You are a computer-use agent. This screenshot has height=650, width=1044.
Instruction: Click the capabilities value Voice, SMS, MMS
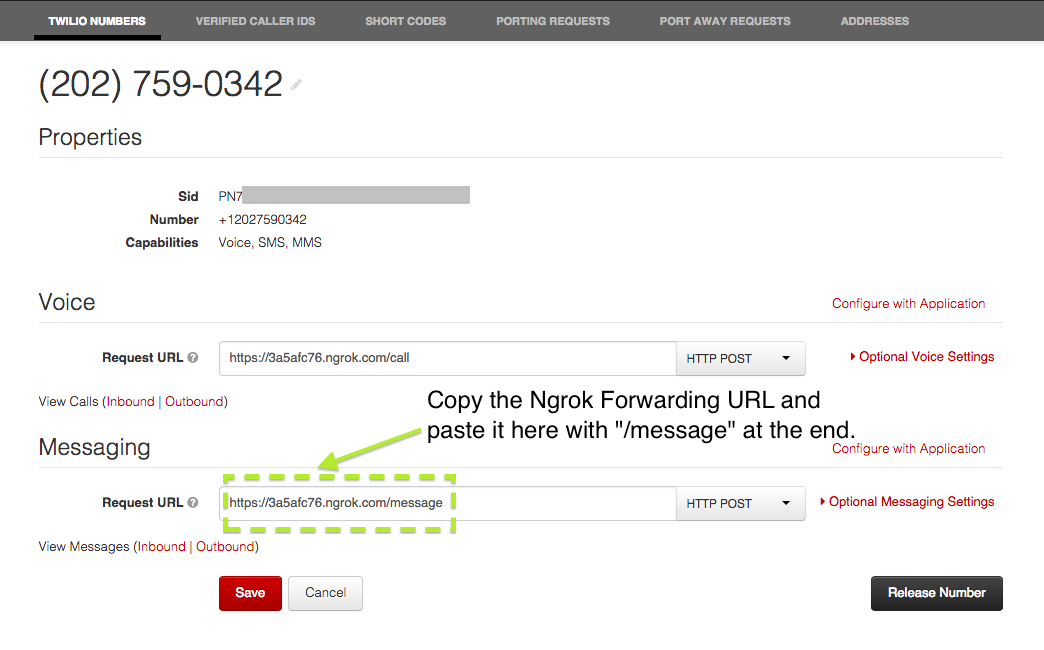click(x=270, y=243)
